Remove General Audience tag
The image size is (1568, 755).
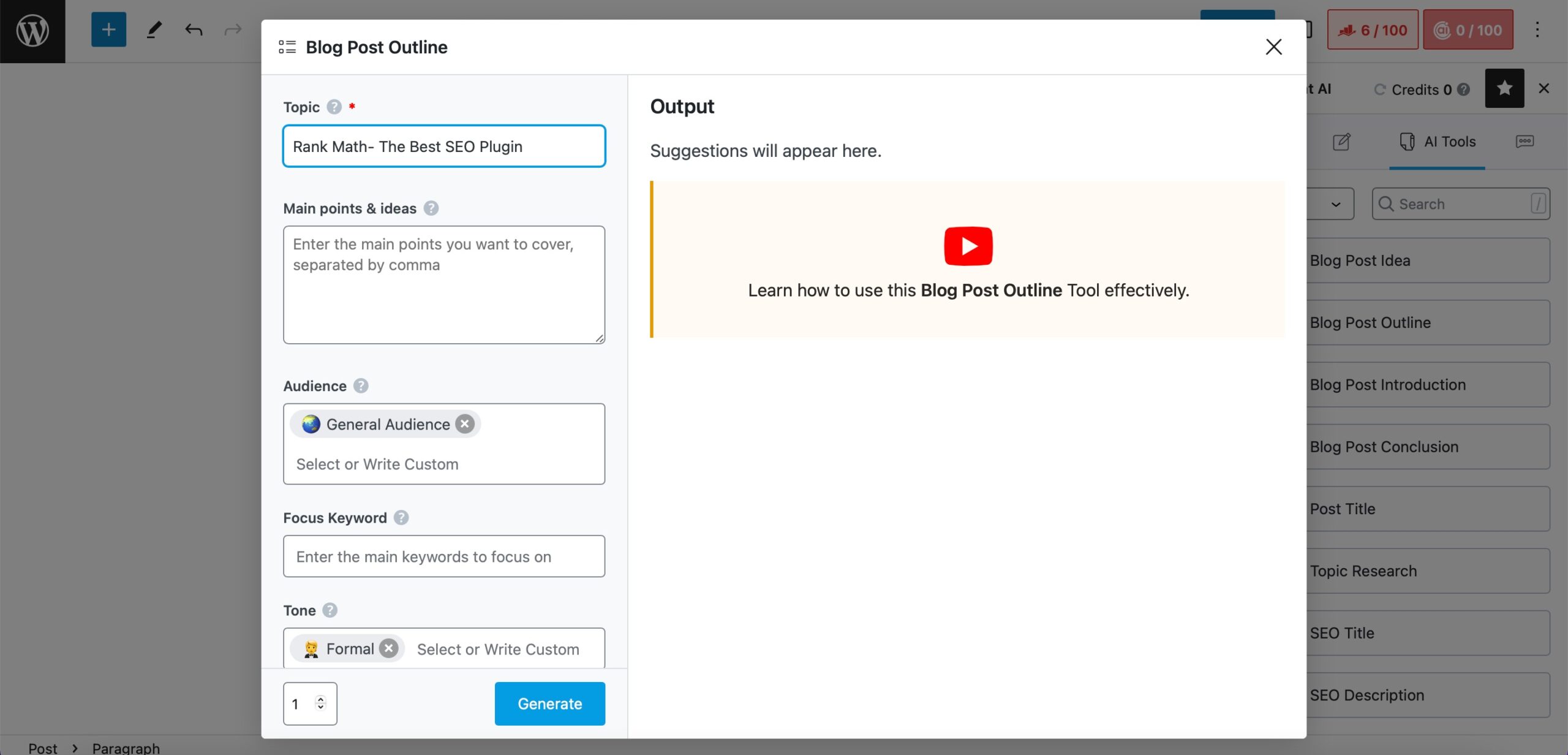(465, 424)
